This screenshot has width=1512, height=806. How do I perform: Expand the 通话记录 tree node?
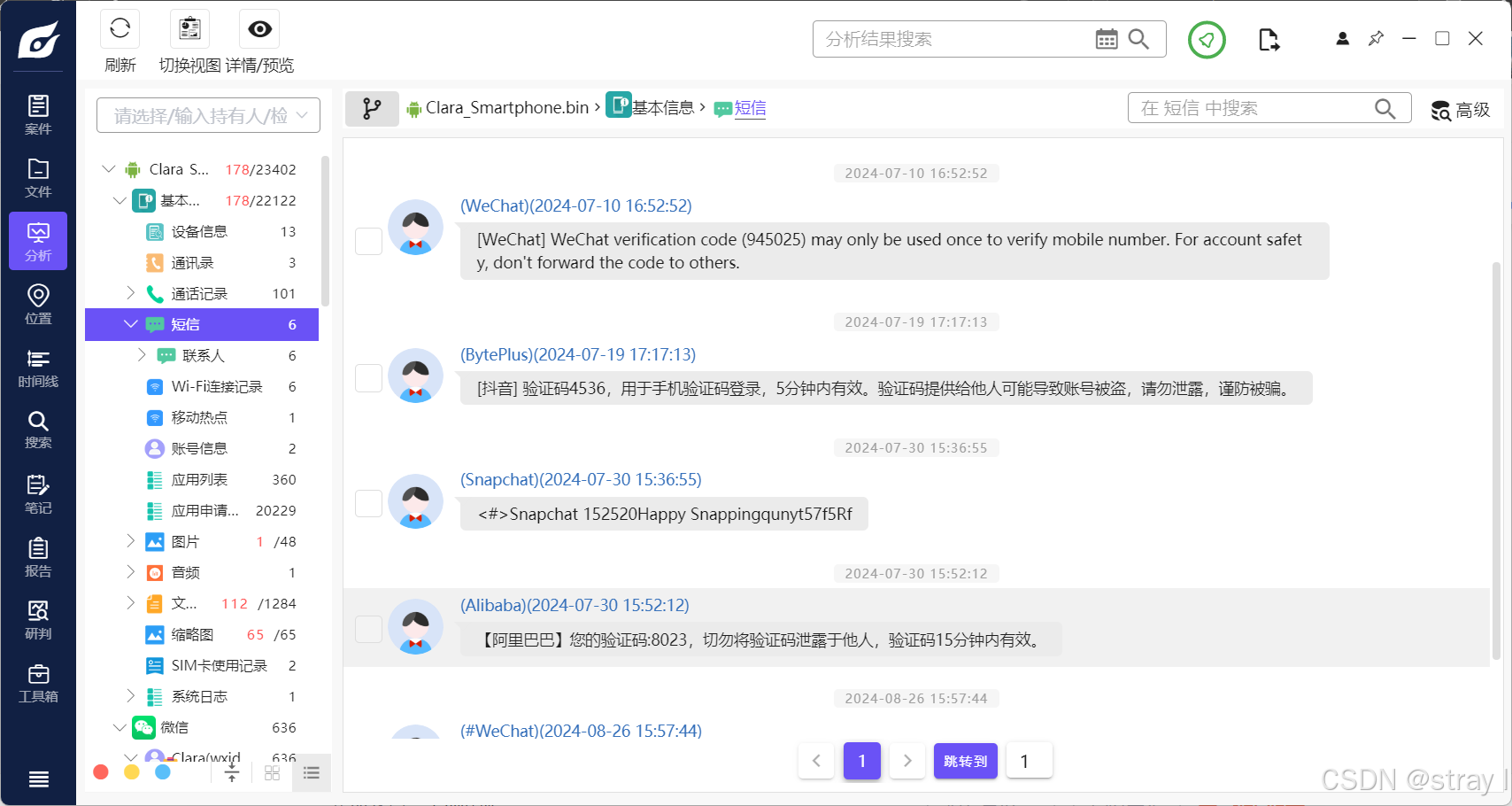[130, 292]
